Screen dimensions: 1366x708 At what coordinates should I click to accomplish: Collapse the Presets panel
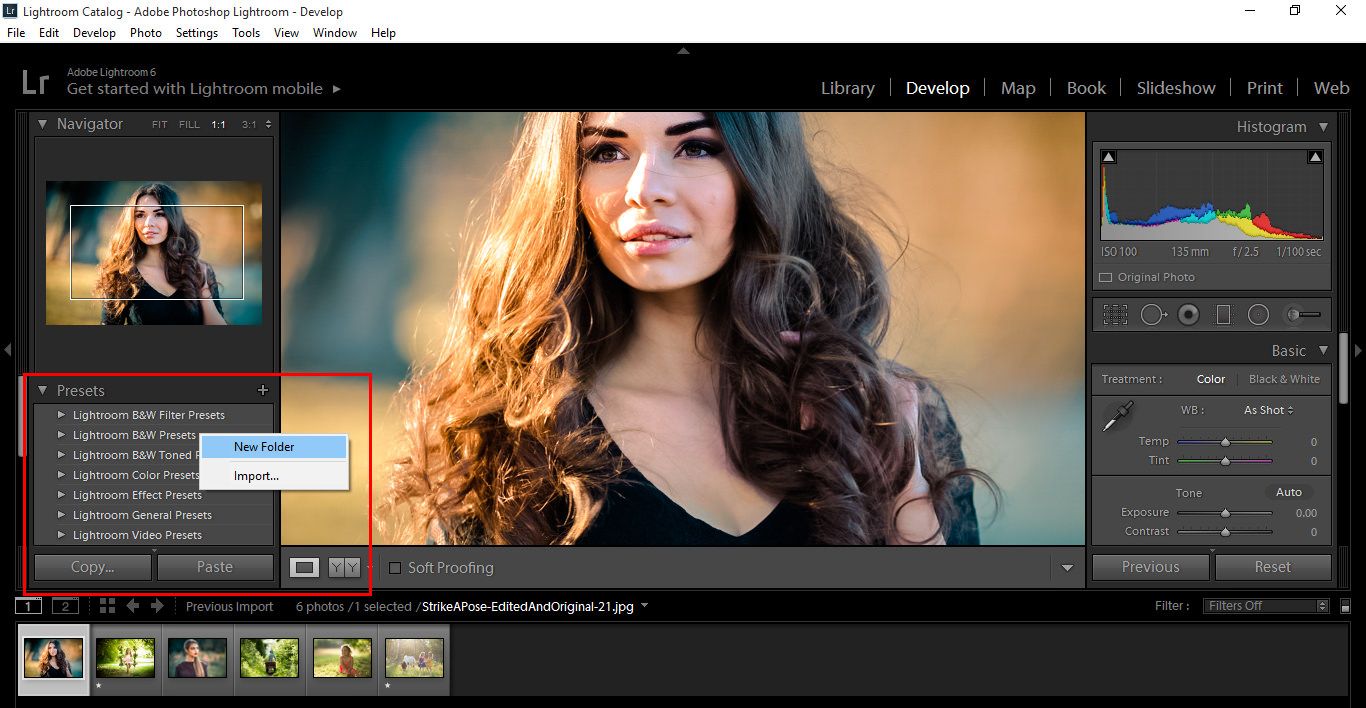[x=43, y=390]
